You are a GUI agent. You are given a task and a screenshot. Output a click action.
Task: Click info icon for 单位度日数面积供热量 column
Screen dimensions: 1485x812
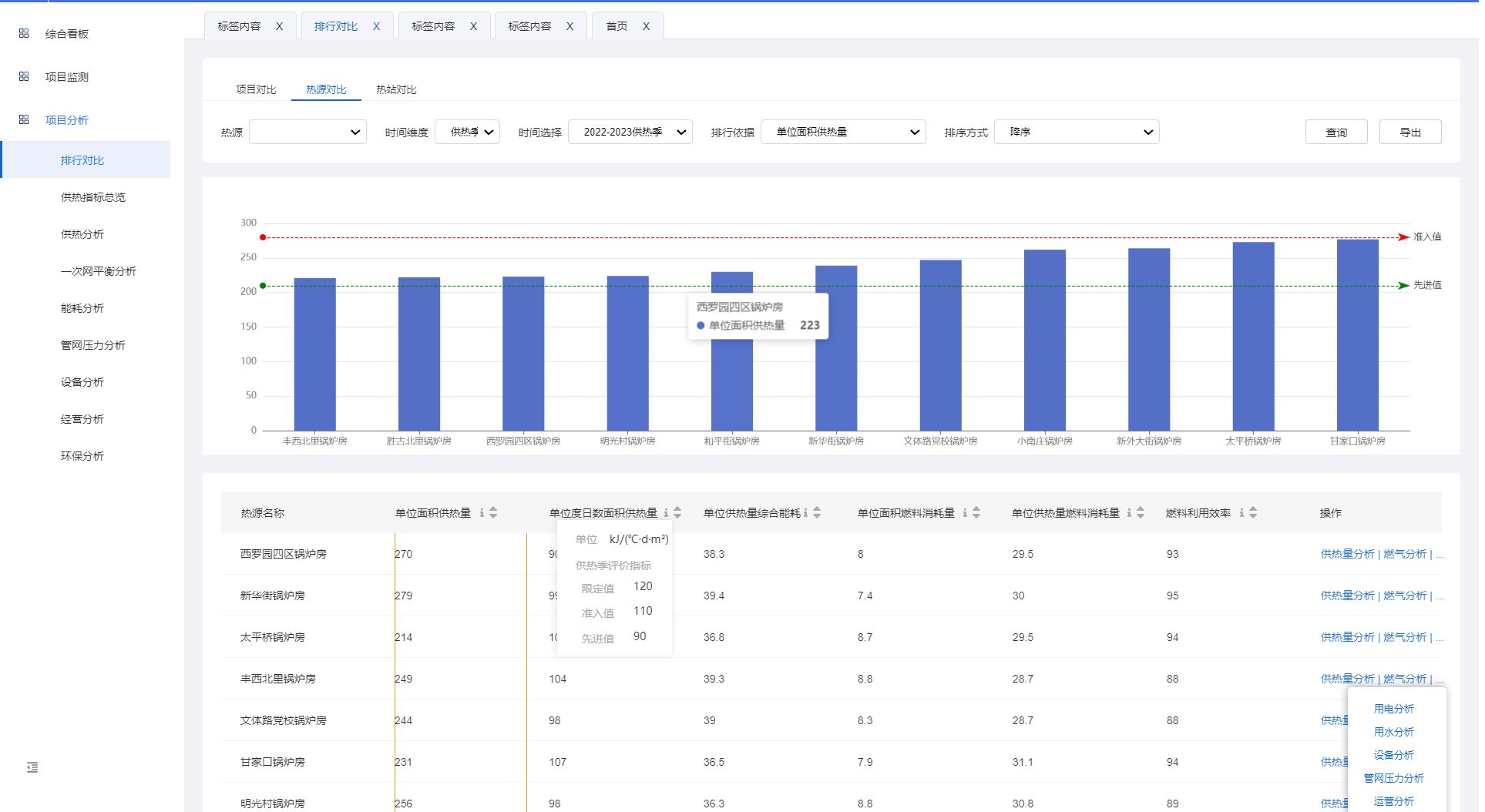(666, 512)
